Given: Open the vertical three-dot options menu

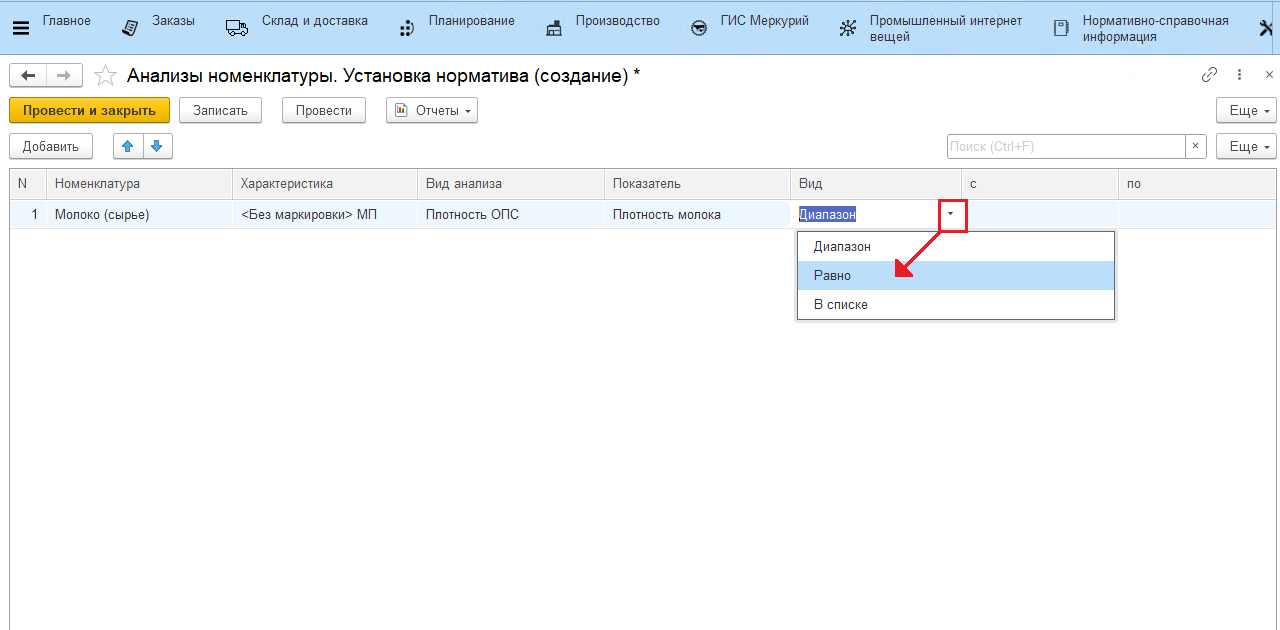Looking at the screenshot, I should (1239, 75).
